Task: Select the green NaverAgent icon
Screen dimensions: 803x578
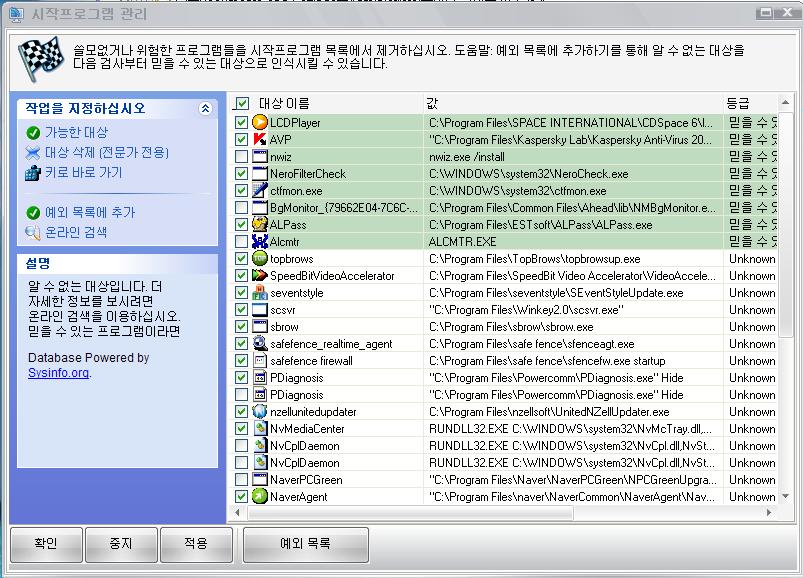Action: coord(260,496)
